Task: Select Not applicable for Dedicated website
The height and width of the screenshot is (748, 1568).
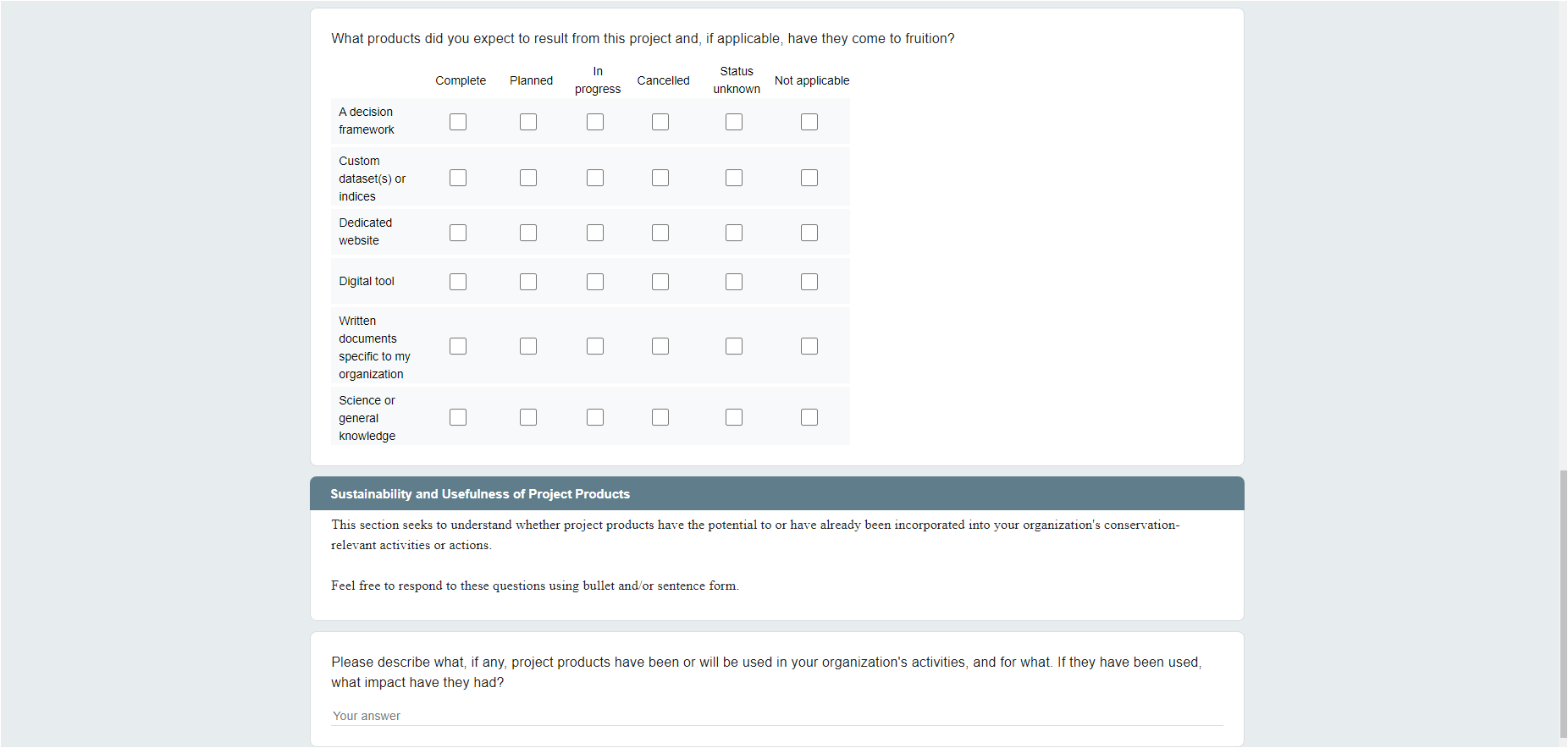Action: pos(809,233)
